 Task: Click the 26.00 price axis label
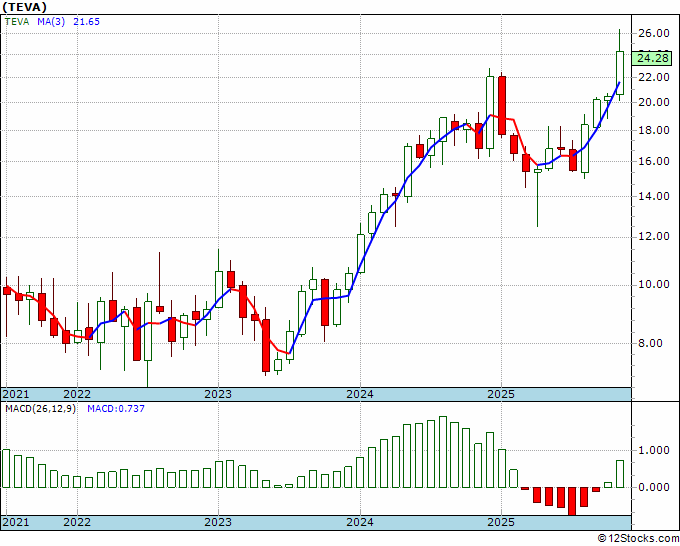[653, 33]
